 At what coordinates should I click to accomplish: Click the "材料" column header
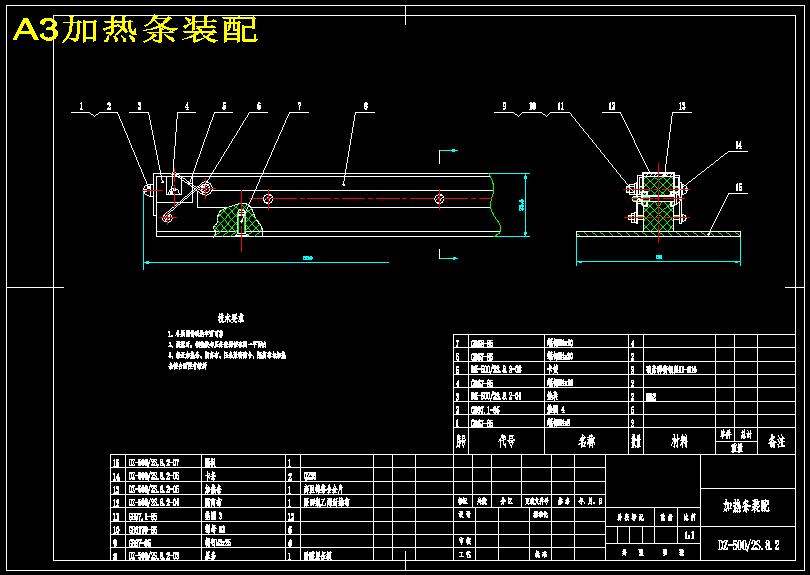pos(679,442)
